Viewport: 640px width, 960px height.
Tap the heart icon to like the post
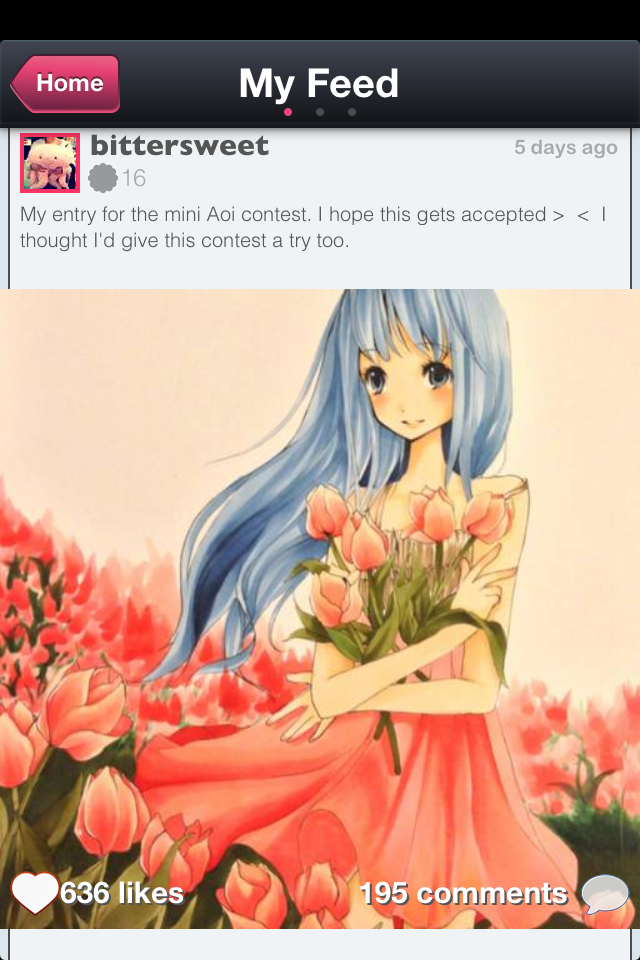click(35, 893)
